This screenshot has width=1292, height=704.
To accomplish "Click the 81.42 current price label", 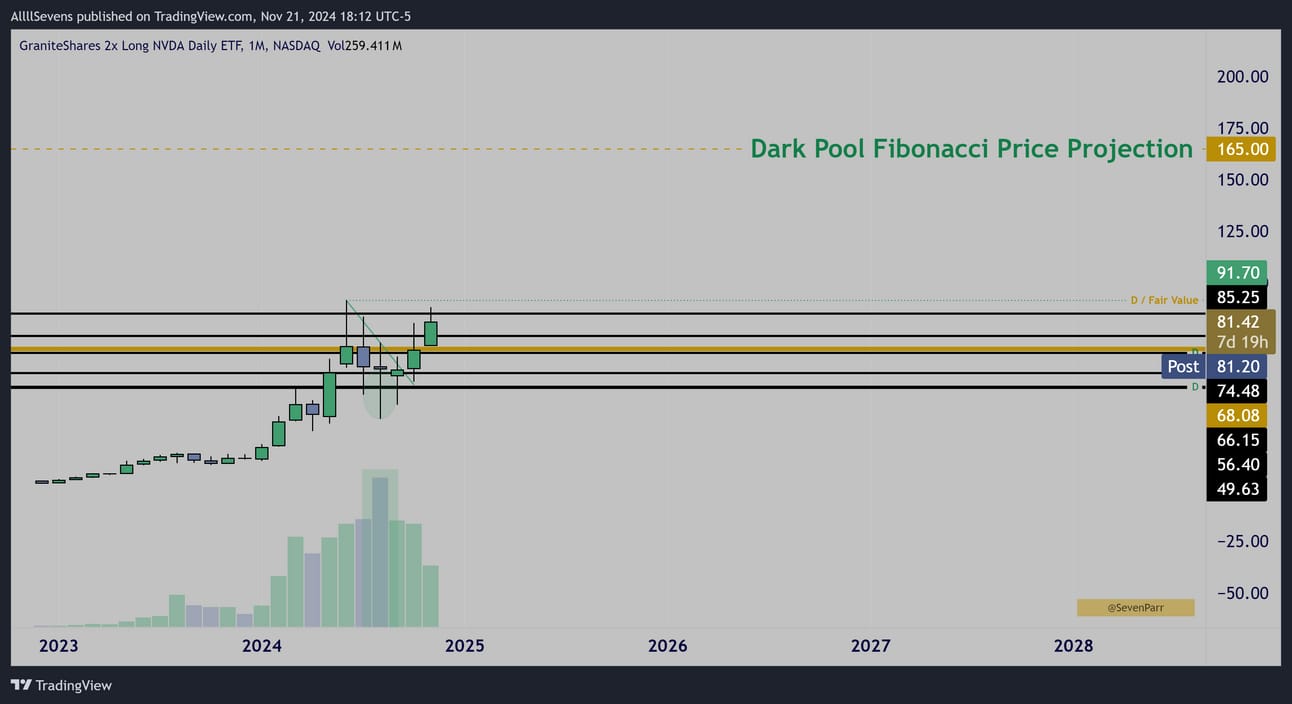I will [x=1236, y=321].
